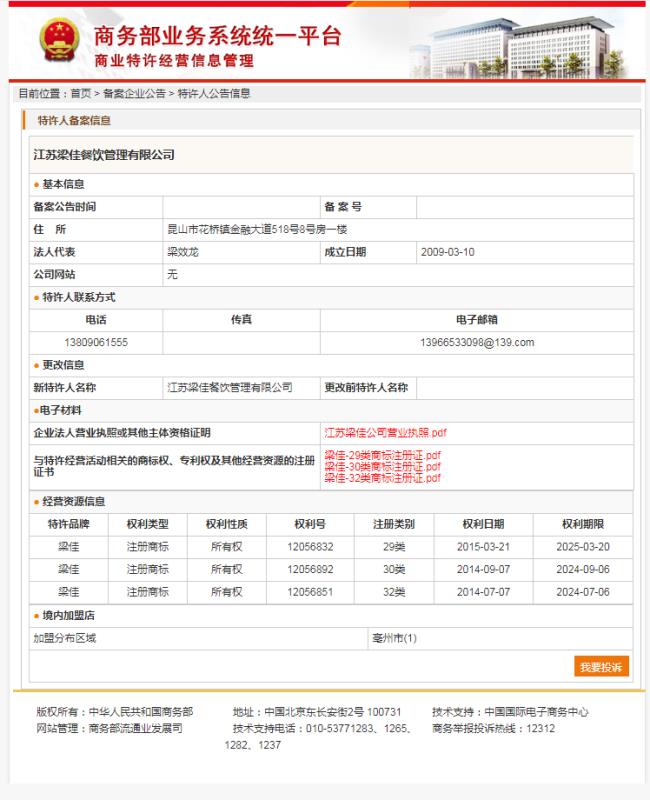This screenshot has height=800, width=650.
Task: Select rights number 12056832
Action: tap(310, 547)
